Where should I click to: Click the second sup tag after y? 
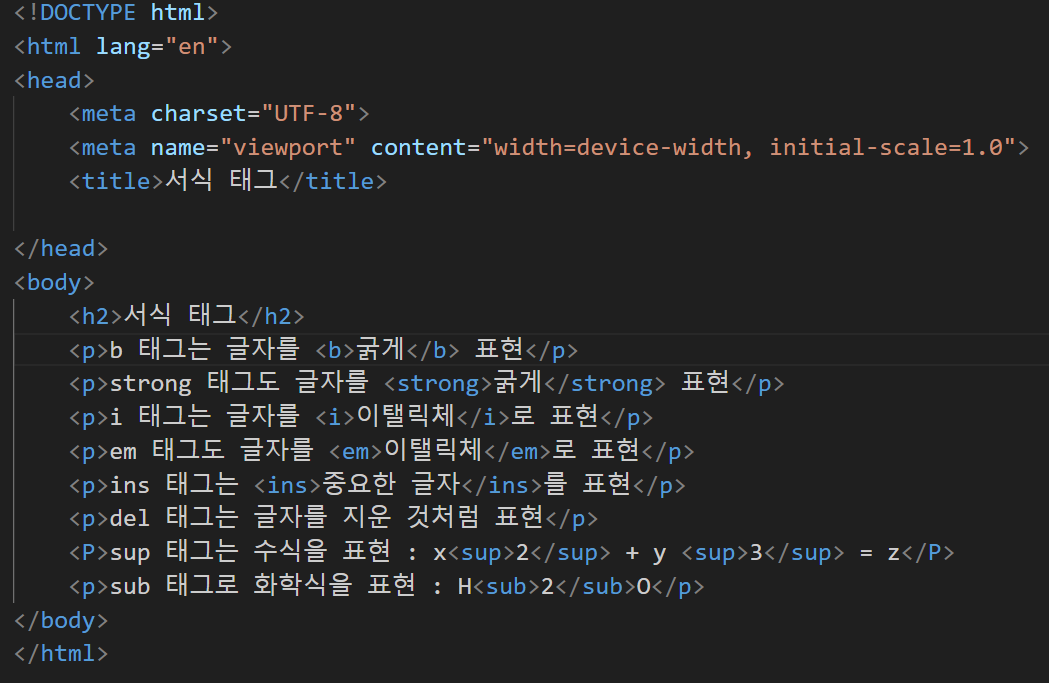(x=714, y=553)
